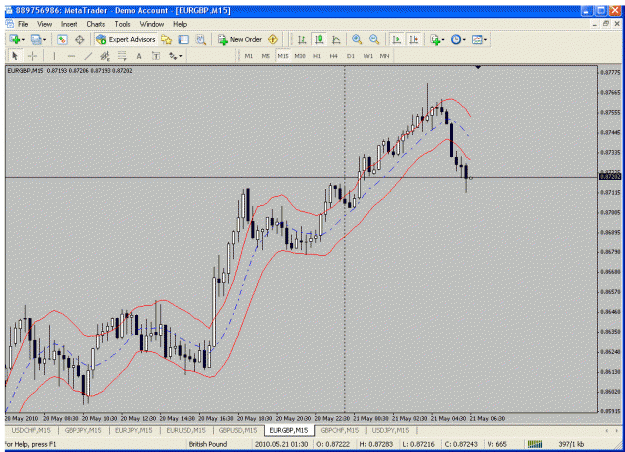Screen dimensions: 625x452
Task: Switch chart to bar chart mode
Action: pyautogui.click(x=302, y=39)
